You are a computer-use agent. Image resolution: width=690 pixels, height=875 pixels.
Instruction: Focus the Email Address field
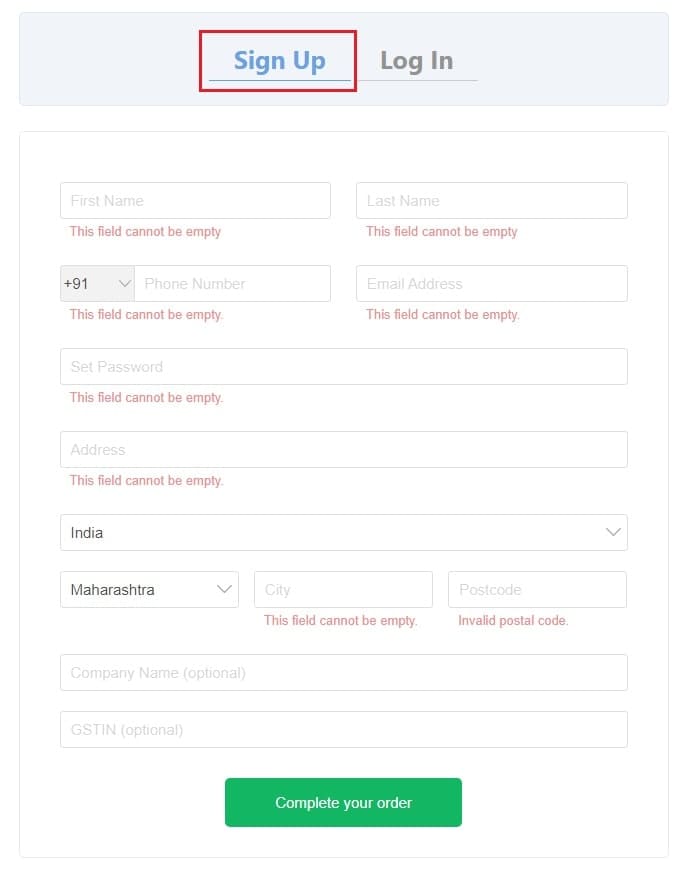point(492,283)
